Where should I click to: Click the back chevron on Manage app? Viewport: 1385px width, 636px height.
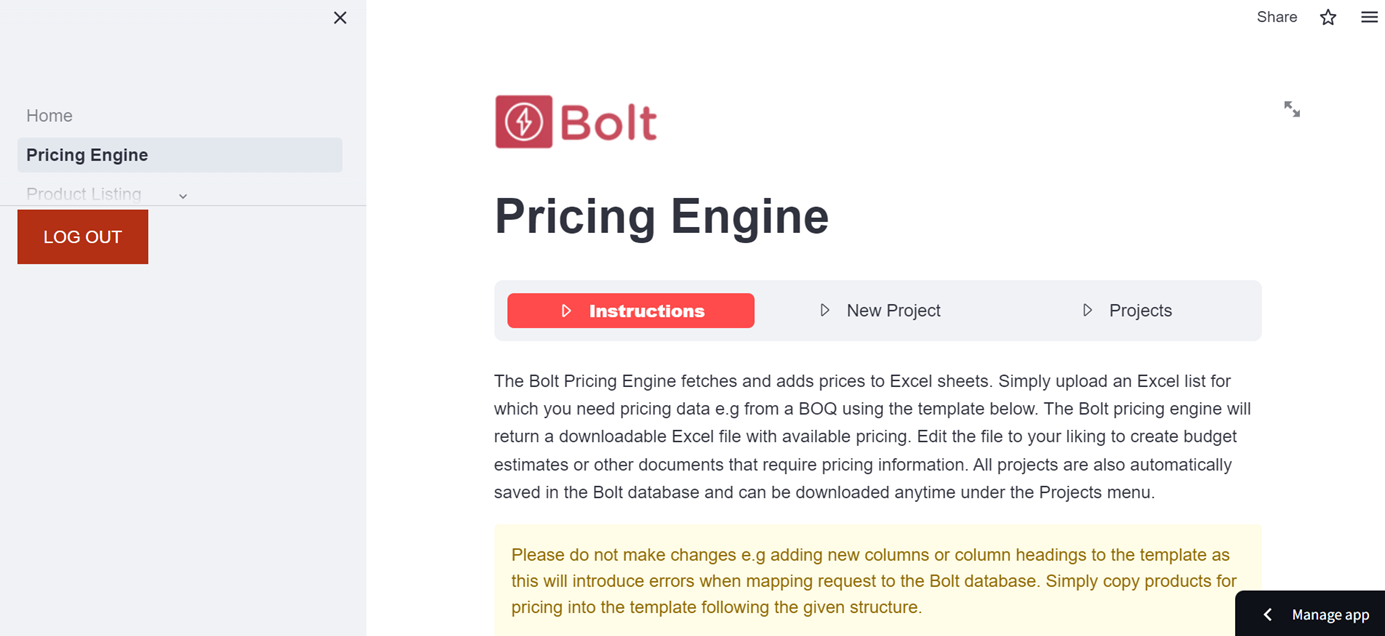[x=1267, y=613]
